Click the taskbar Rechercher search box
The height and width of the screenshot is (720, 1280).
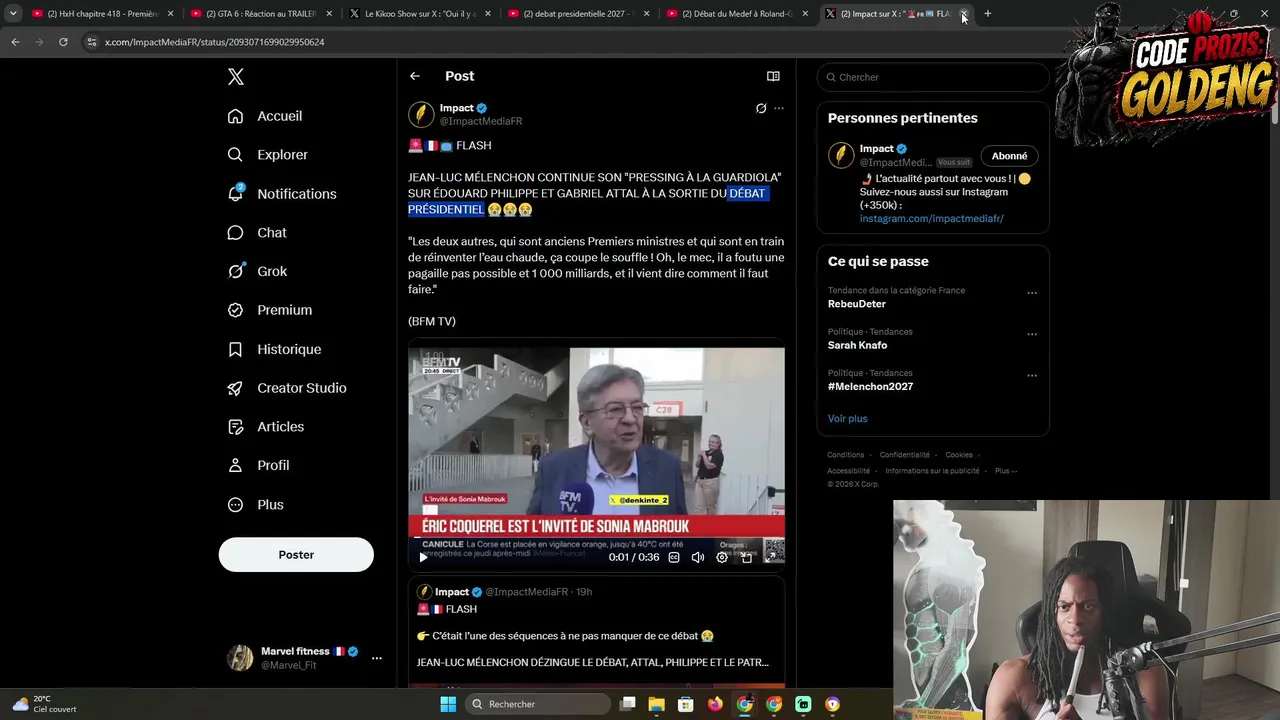[538, 704]
